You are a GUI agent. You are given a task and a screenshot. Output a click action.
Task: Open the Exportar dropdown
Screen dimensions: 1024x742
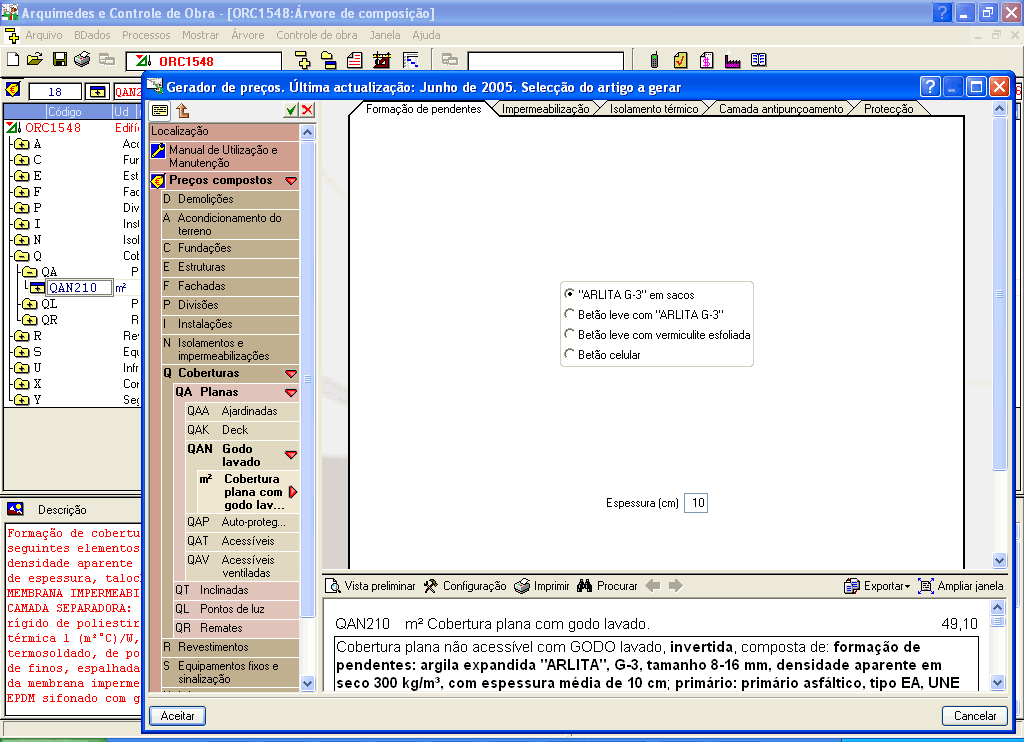coord(877,586)
